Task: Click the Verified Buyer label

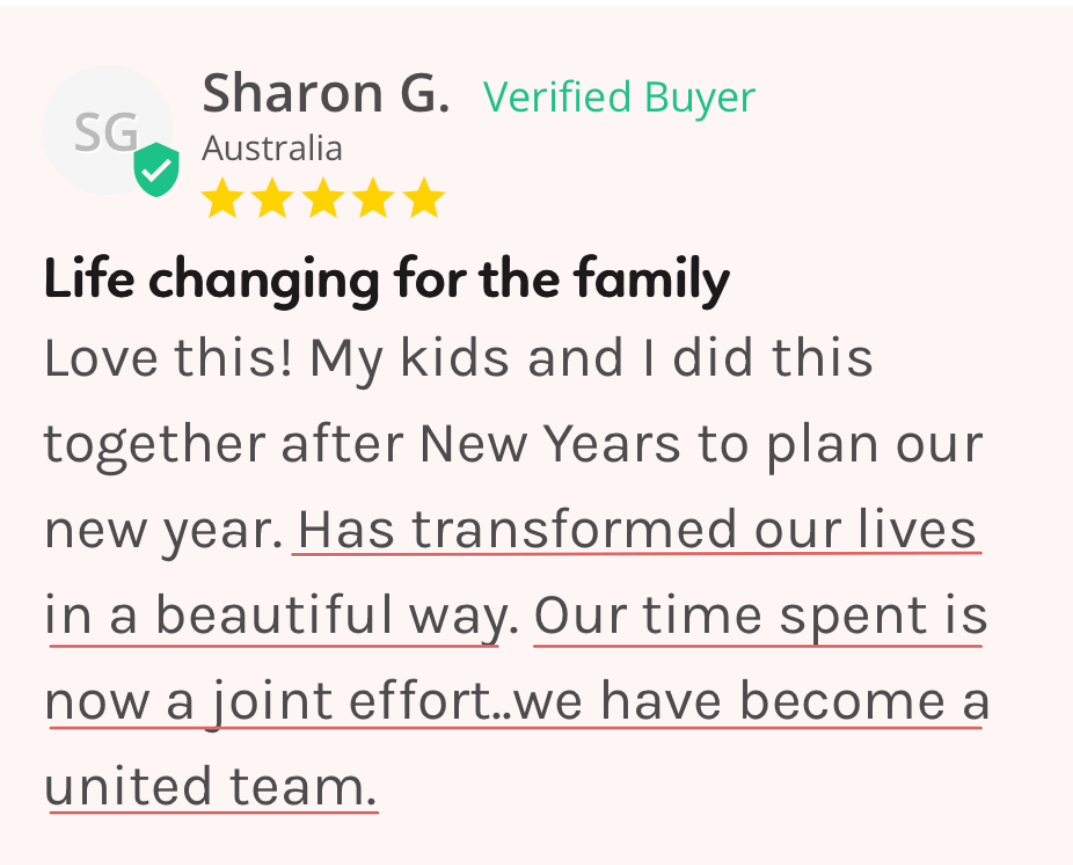Action: pyautogui.click(x=619, y=97)
